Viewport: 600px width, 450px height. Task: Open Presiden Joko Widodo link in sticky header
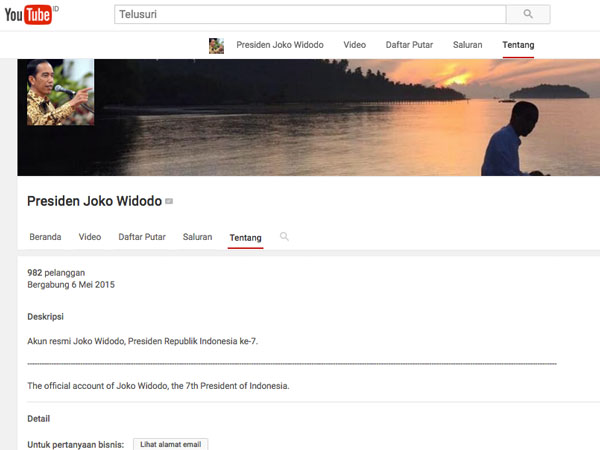(x=280, y=45)
